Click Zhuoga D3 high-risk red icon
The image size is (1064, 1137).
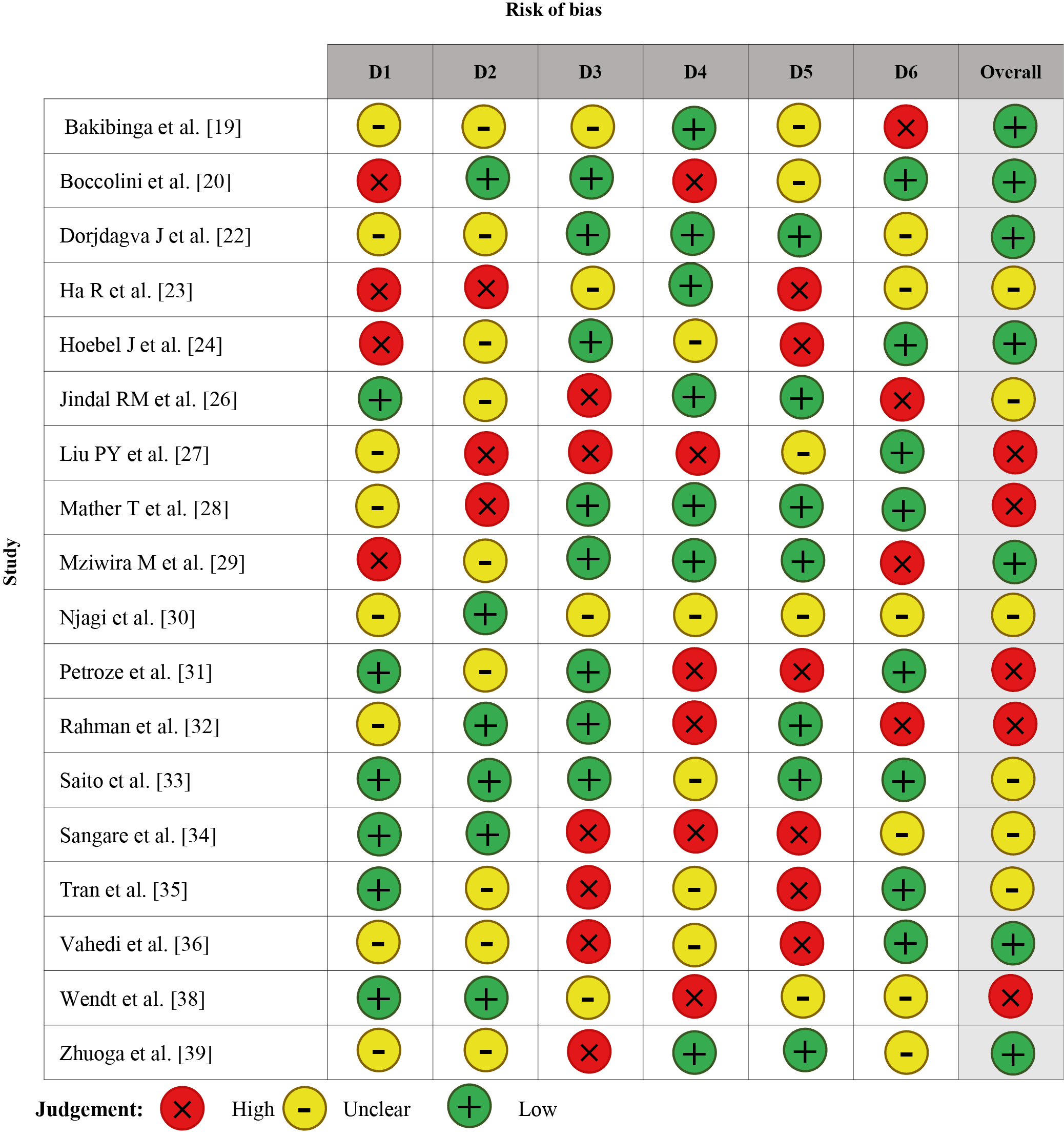coord(589,1051)
